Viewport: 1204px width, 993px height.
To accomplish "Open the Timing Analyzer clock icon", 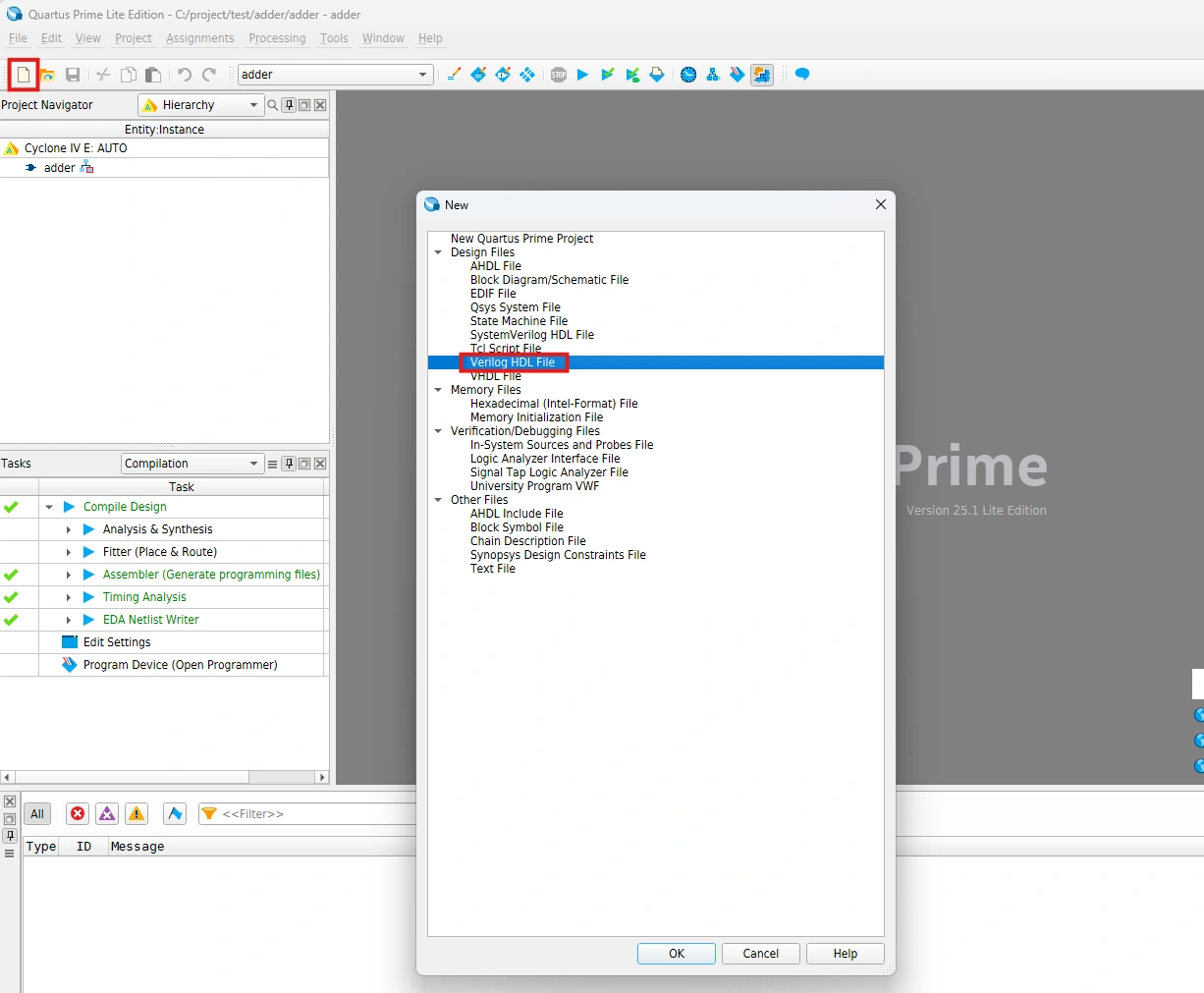I will click(x=688, y=75).
